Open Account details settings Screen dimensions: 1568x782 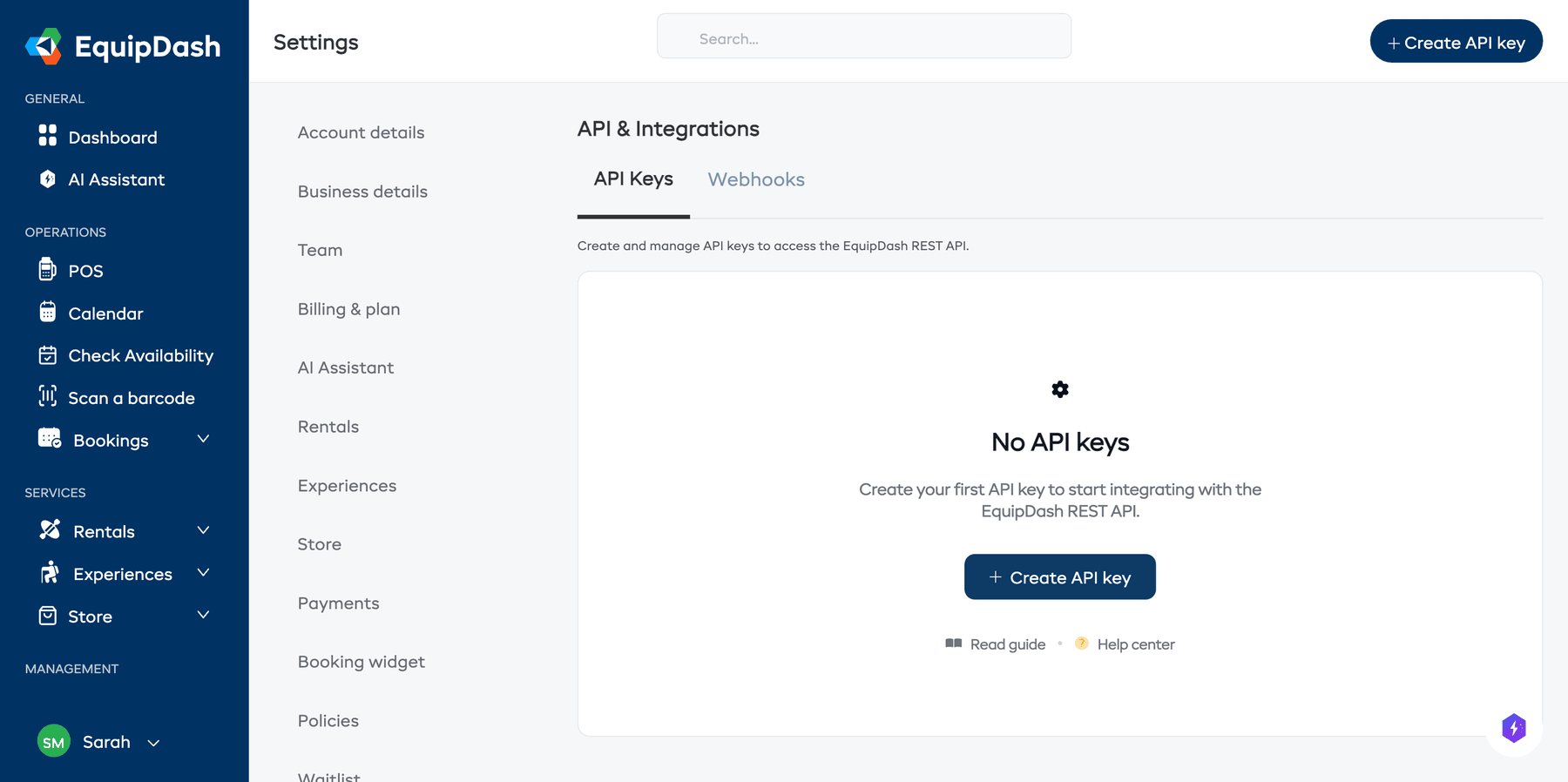361,132
